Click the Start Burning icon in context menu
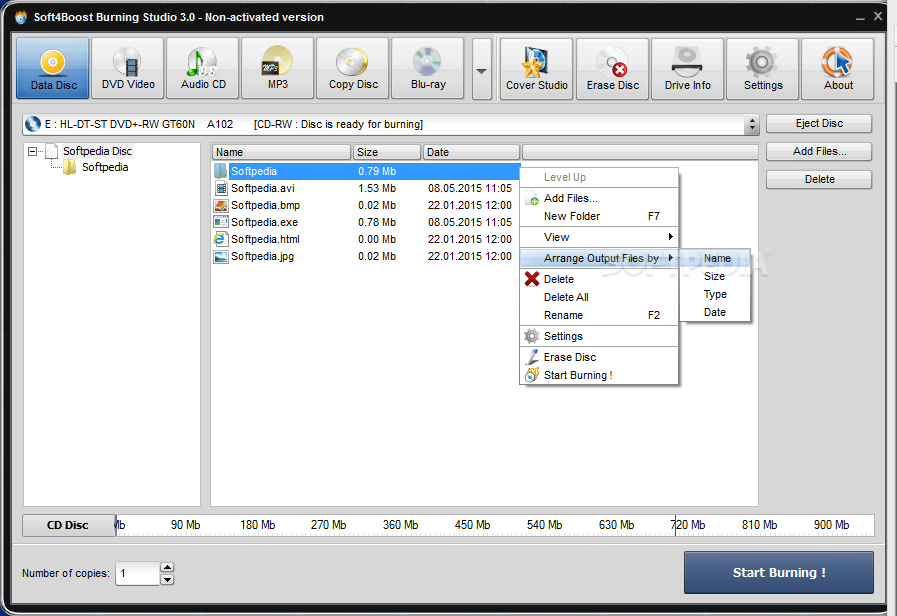Image resolution: width=897 pixels, height=616 pixels. (x=532, y=375)
